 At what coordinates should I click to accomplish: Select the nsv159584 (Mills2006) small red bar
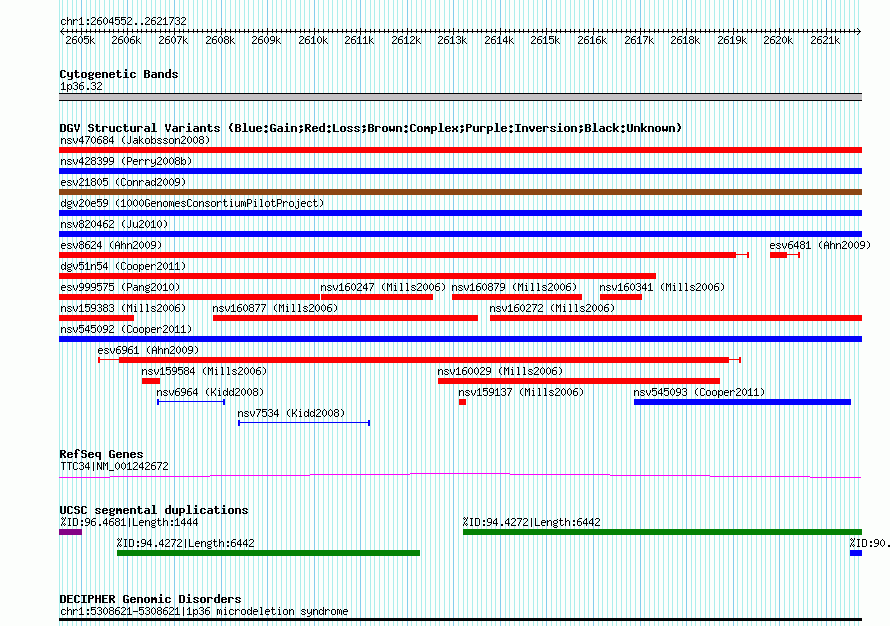[151, 381]
